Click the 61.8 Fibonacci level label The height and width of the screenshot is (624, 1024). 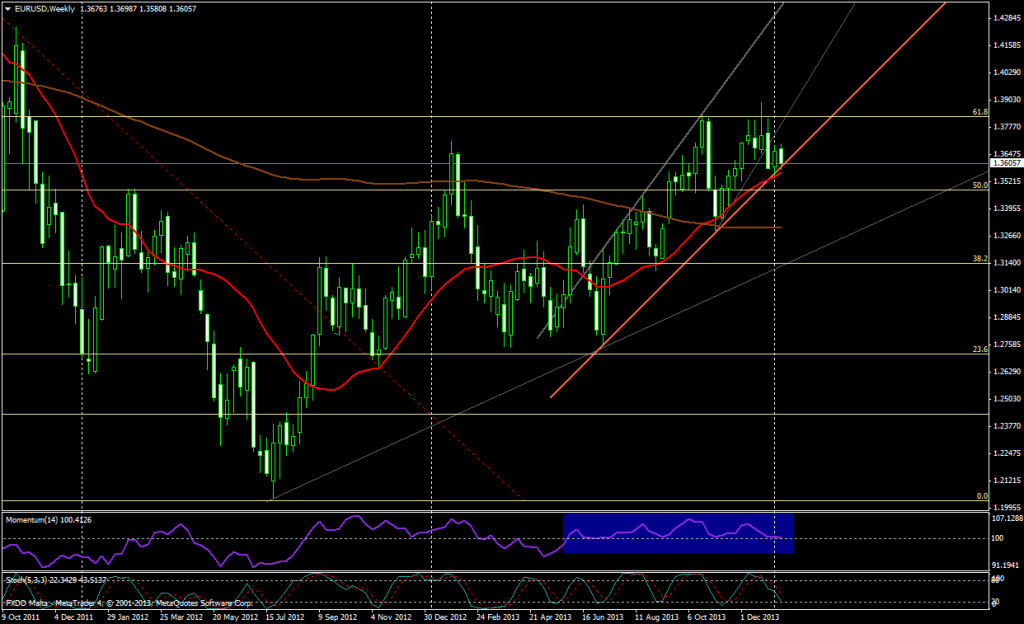(x=980, y=113)
